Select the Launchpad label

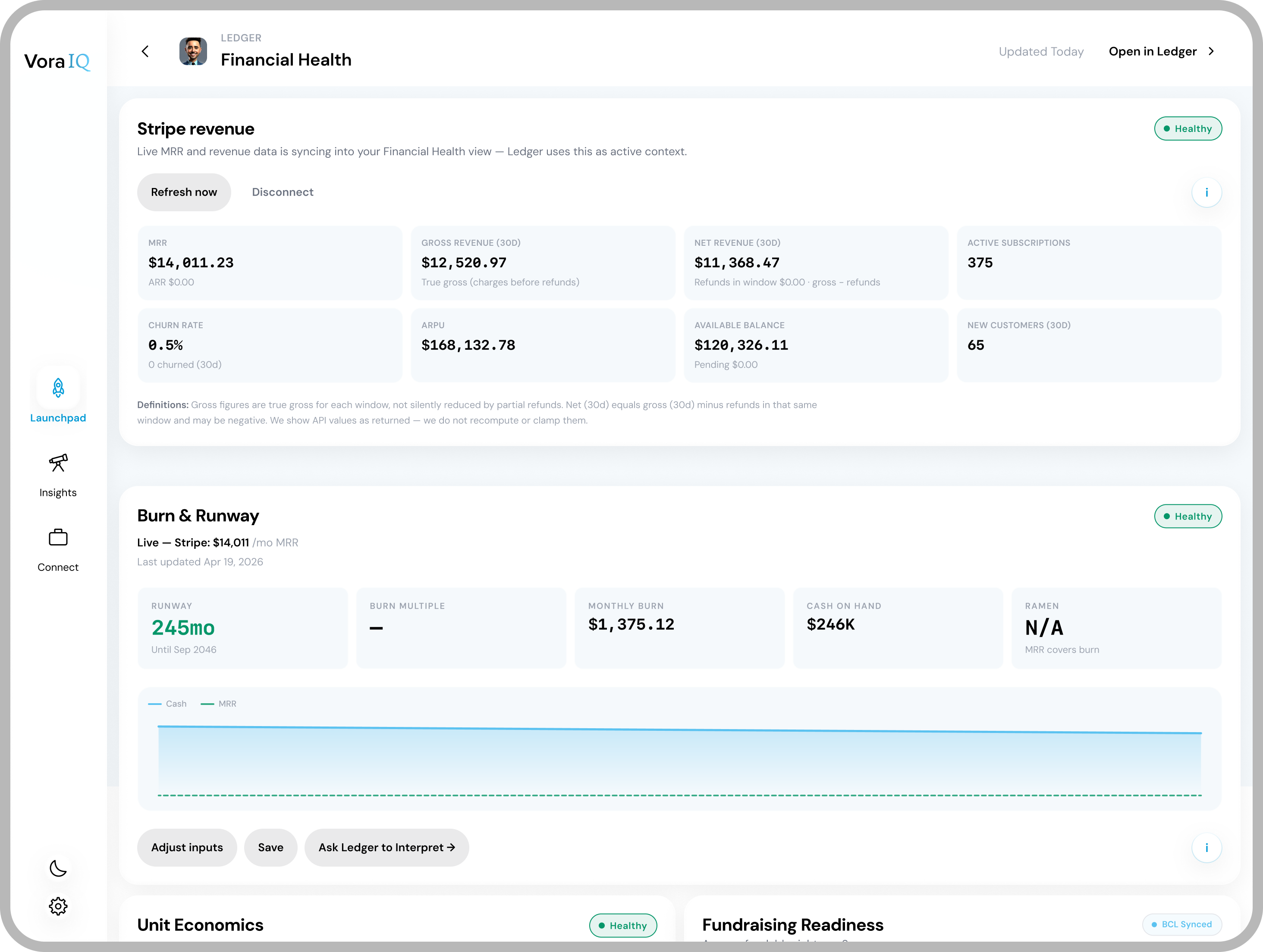(58, 418)
